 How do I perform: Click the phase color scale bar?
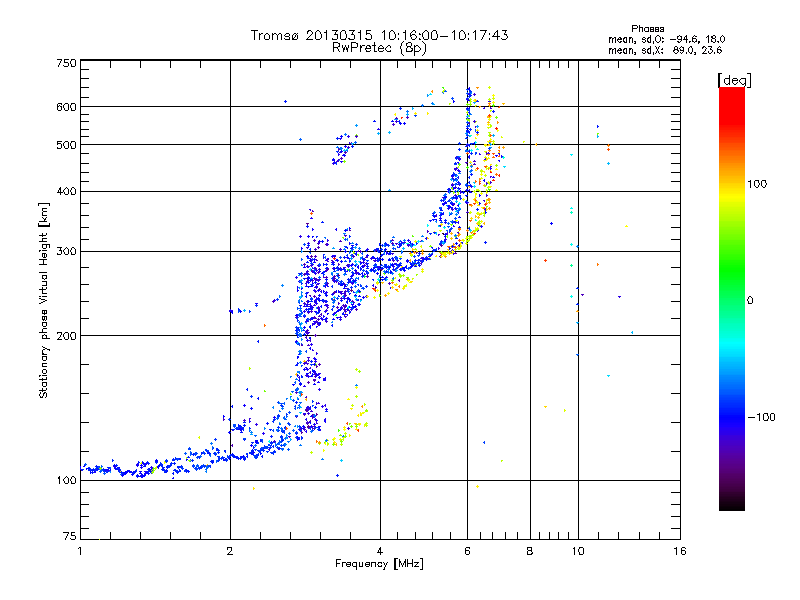[x=732, y=298]
